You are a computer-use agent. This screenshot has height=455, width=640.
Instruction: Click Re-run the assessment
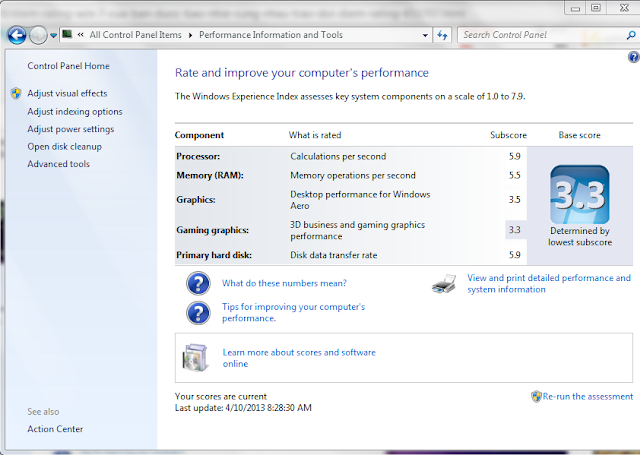[x=588, y=397]
